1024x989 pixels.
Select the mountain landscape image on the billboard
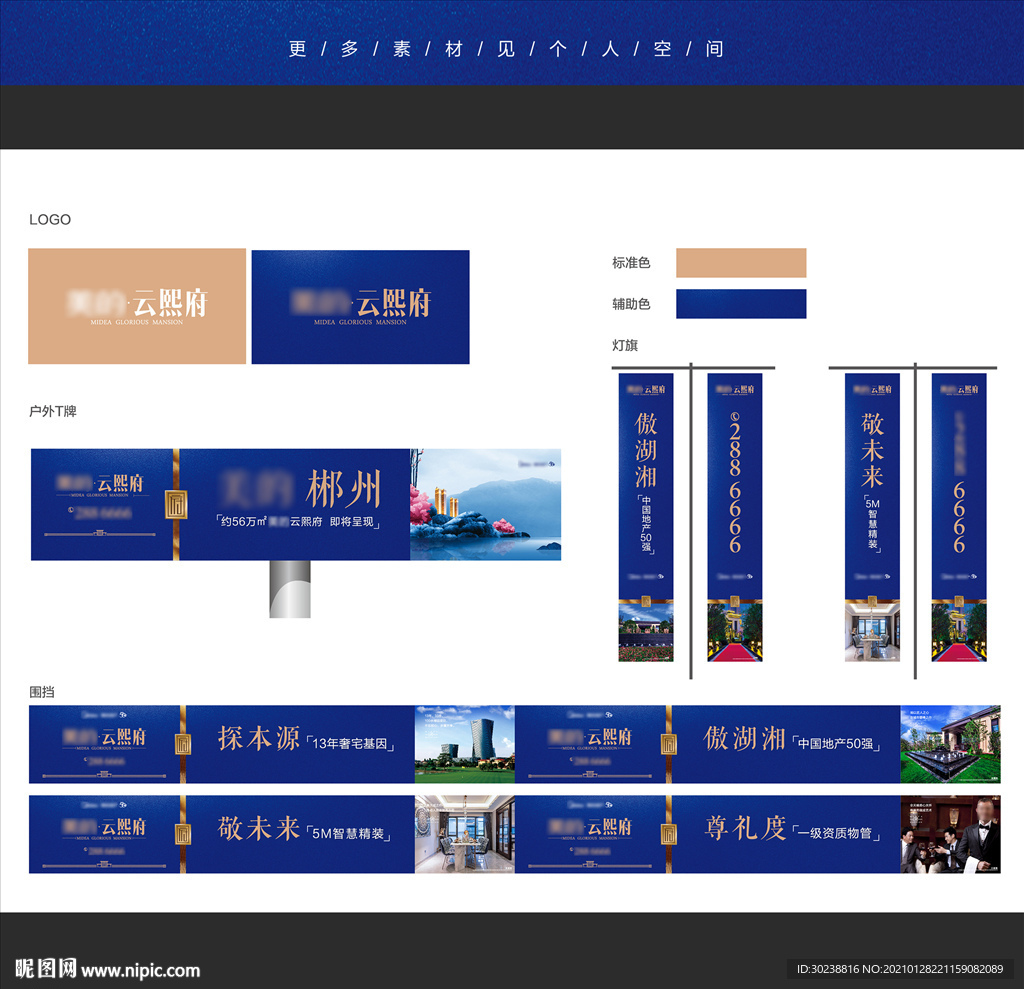pyautogui.click(x=485, y=504)
